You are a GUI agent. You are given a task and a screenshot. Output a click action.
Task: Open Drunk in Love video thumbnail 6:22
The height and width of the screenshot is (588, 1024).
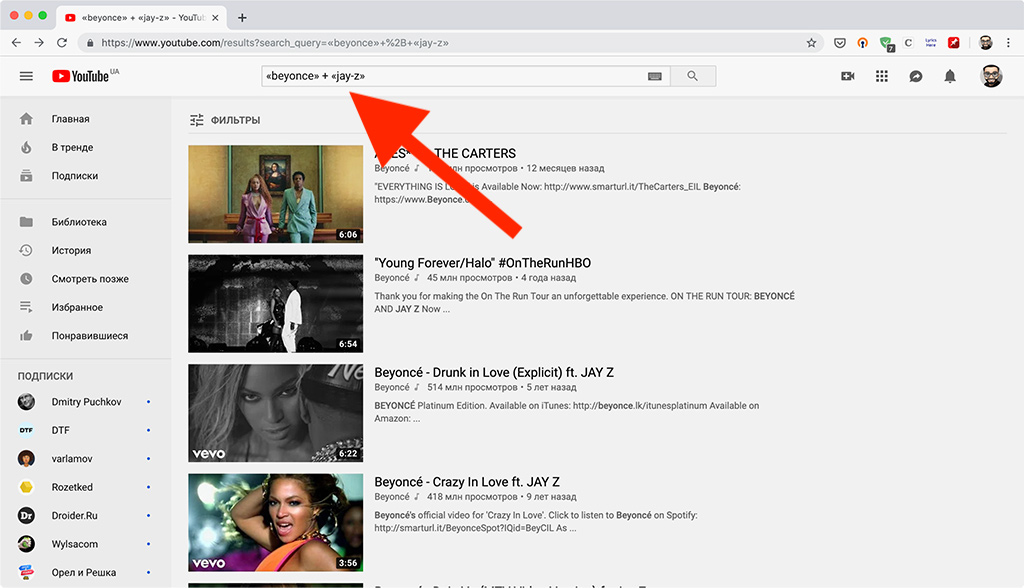coord(276,413)
